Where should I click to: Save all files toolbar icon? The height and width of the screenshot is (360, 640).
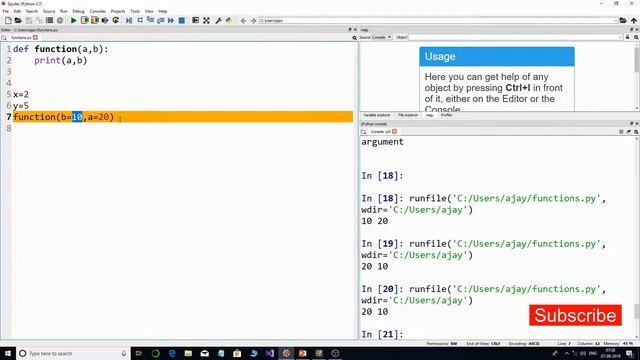(x=39, y=20)
